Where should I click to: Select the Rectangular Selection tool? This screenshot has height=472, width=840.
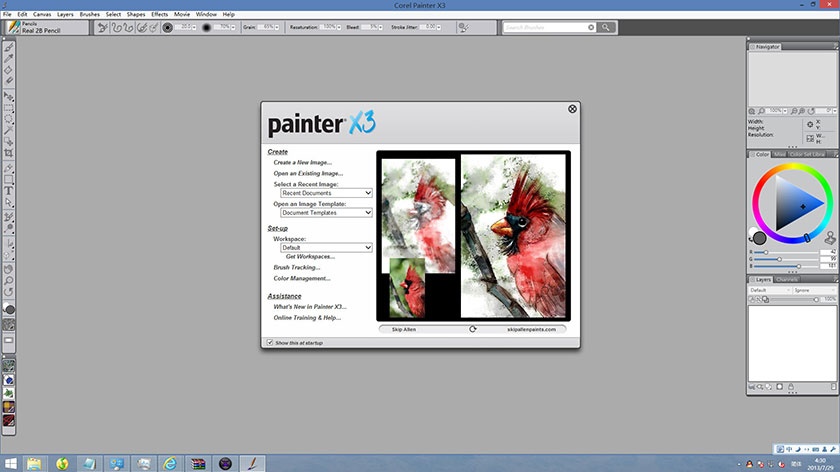(x=9, y=108)
